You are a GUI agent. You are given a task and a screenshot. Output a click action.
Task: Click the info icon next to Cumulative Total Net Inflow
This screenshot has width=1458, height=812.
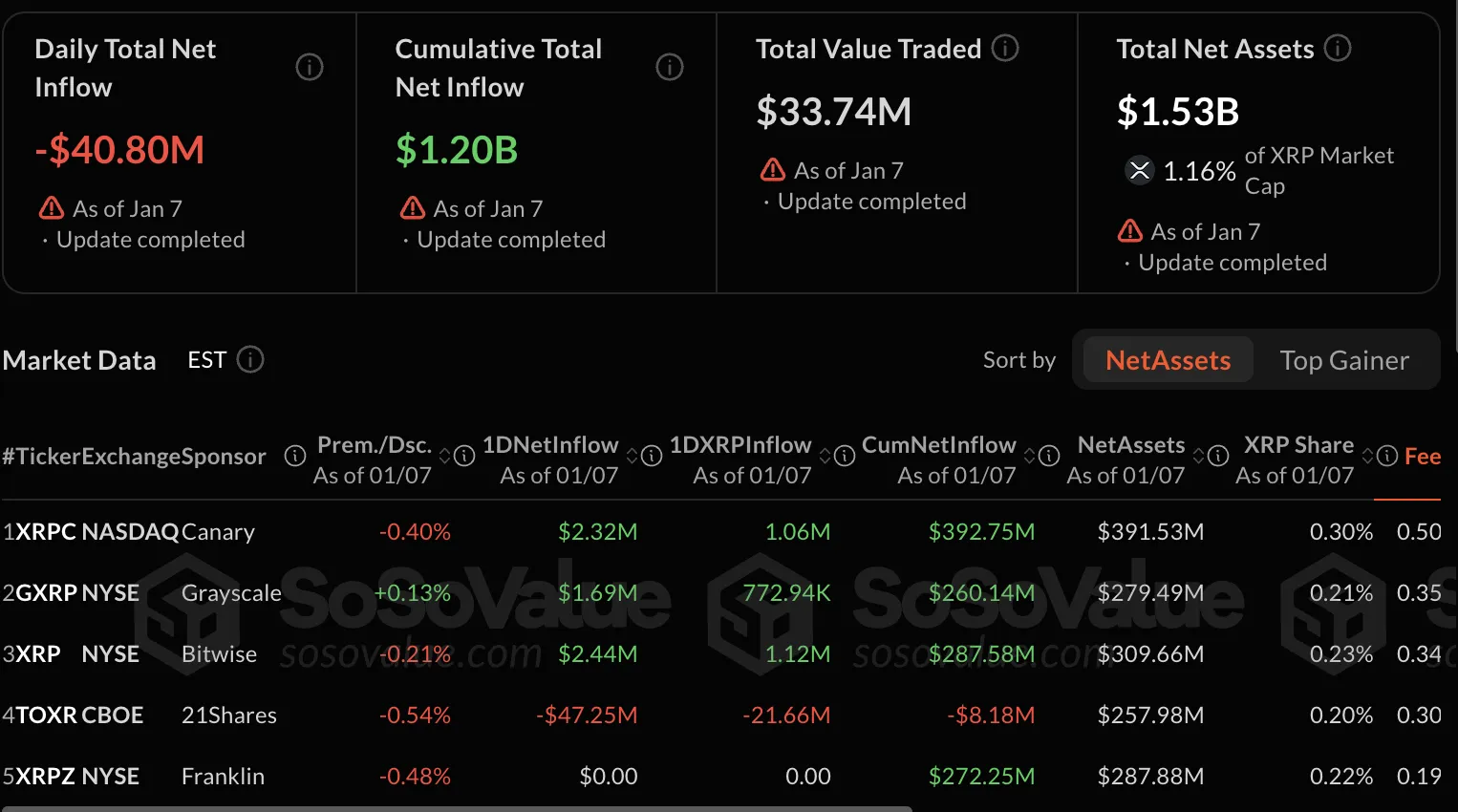click(669, 67)
